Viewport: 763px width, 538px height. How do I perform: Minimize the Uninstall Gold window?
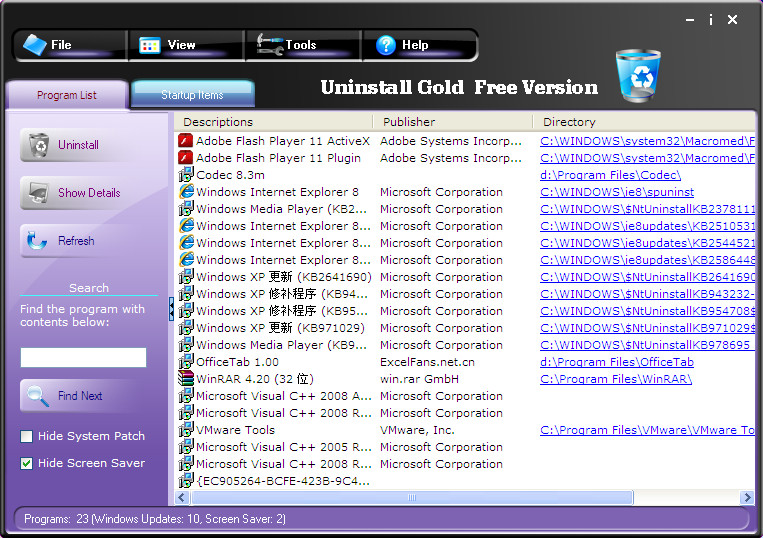coord(690,20)
